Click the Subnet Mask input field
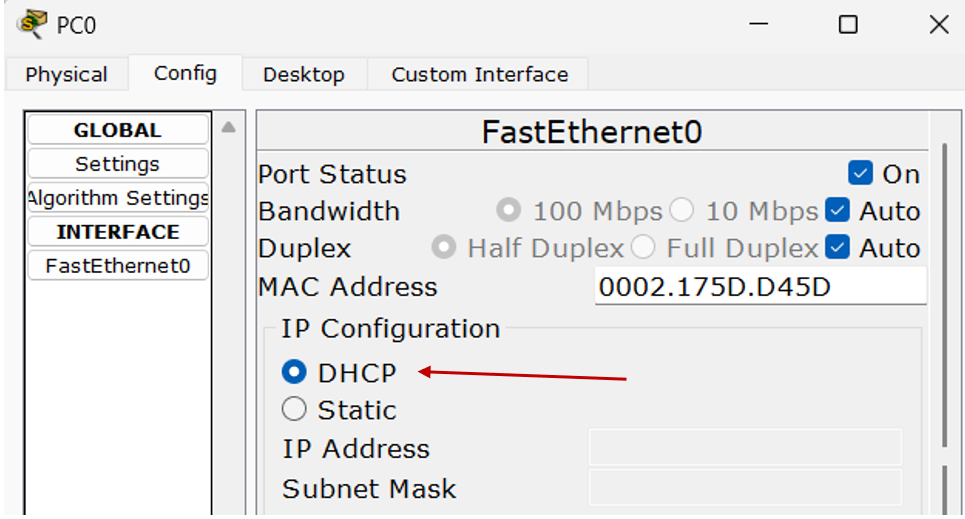Screen dimensions: 965x519 (745, 488)
